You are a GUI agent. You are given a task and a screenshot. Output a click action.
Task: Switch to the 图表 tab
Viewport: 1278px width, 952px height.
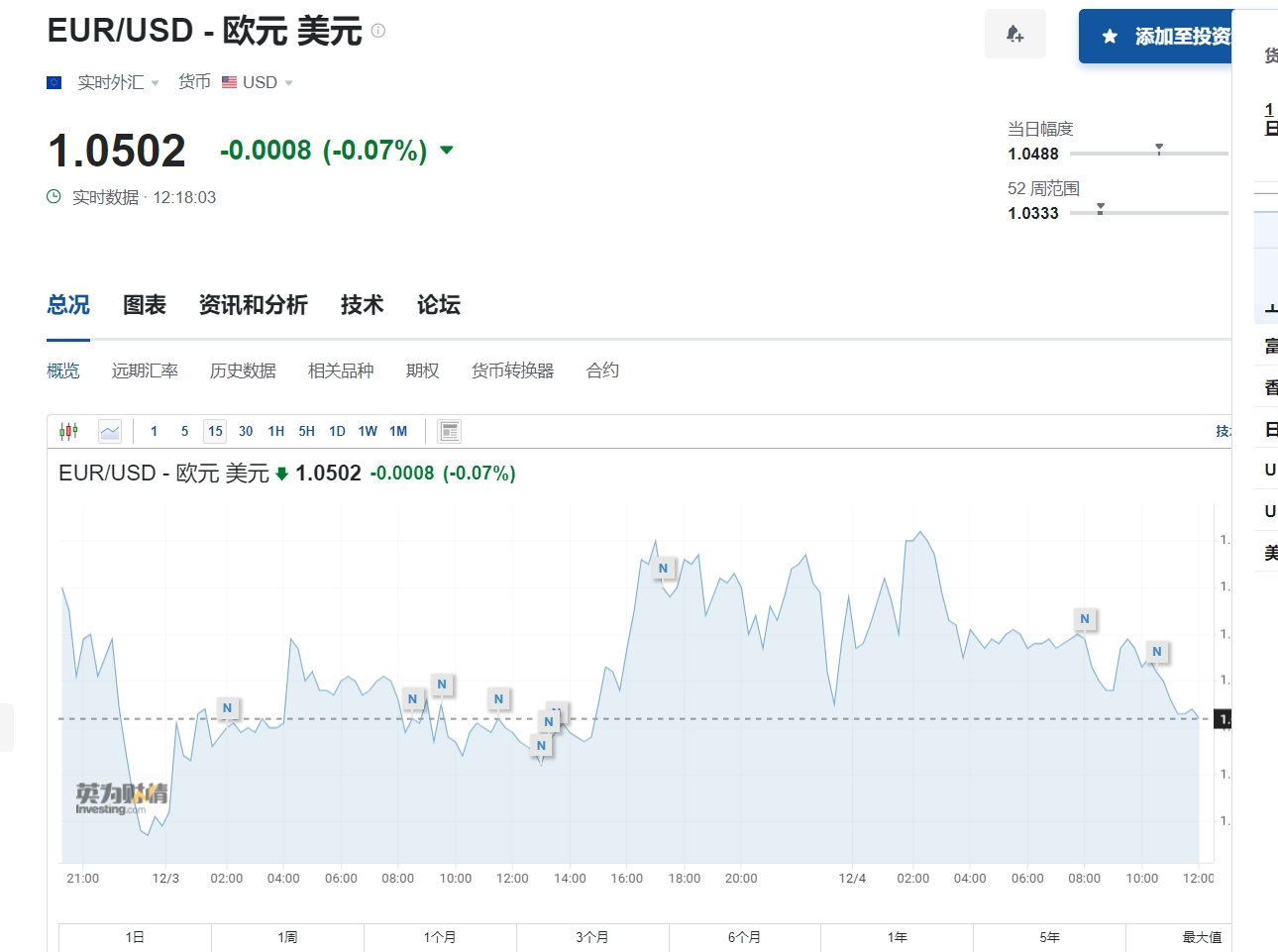(145, 305)
